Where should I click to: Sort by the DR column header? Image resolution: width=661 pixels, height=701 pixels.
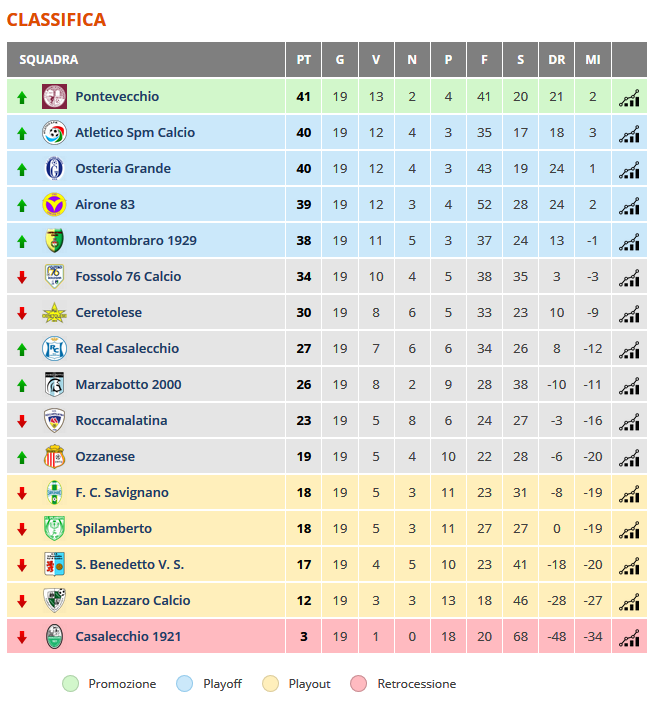tap(557, 59)
